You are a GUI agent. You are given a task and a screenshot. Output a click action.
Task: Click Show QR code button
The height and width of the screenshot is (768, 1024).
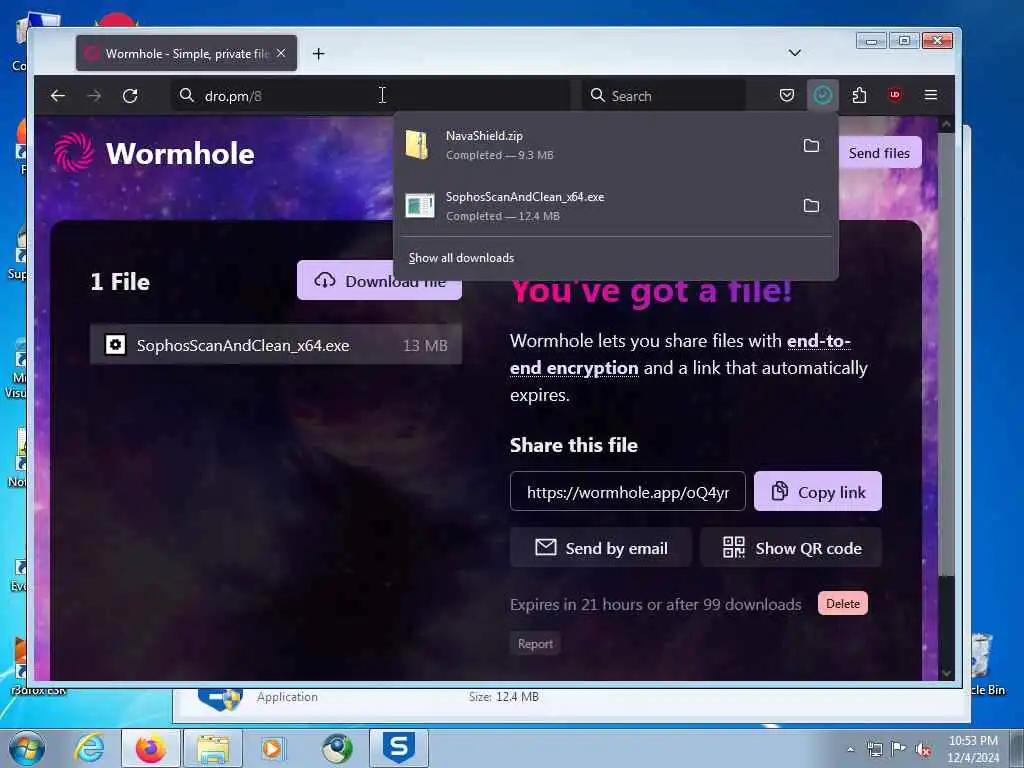point(792,548)
